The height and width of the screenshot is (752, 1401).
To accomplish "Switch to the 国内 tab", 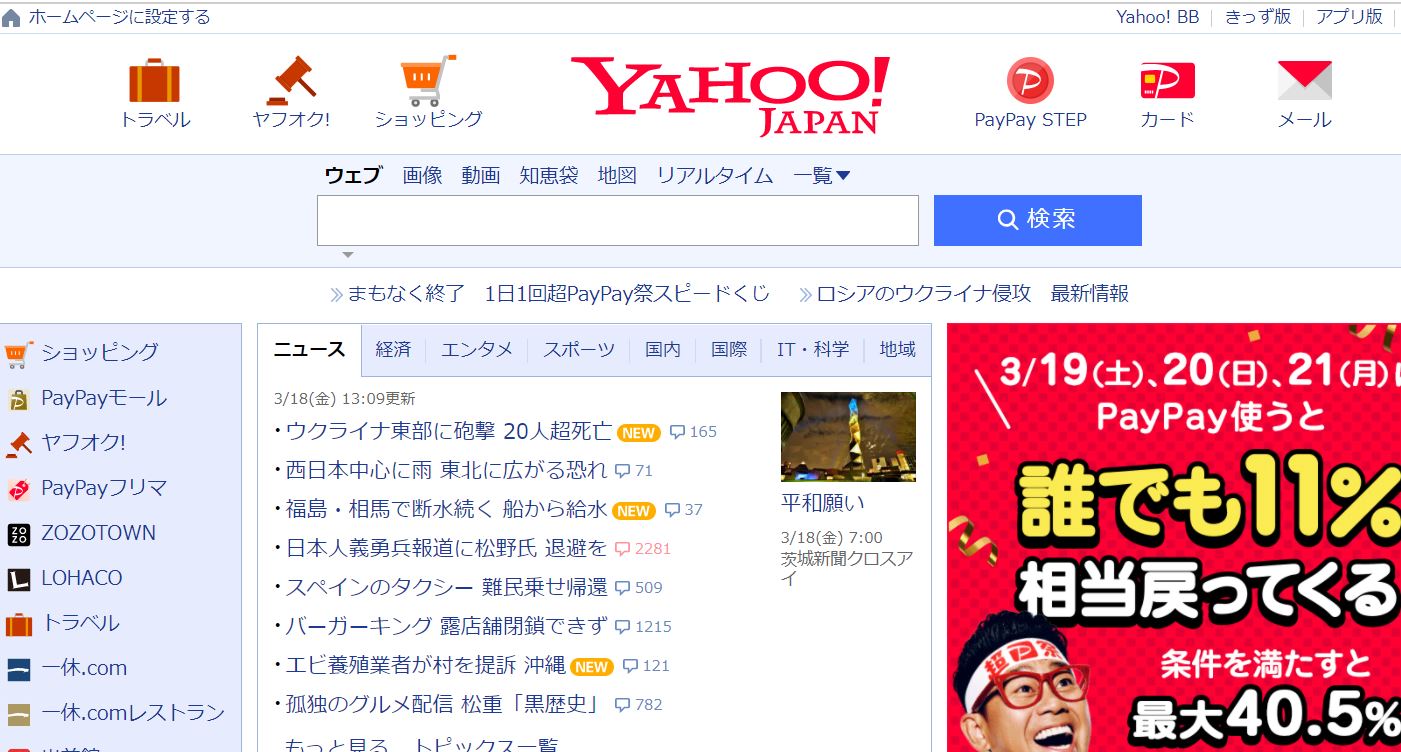I will point(663,350).
